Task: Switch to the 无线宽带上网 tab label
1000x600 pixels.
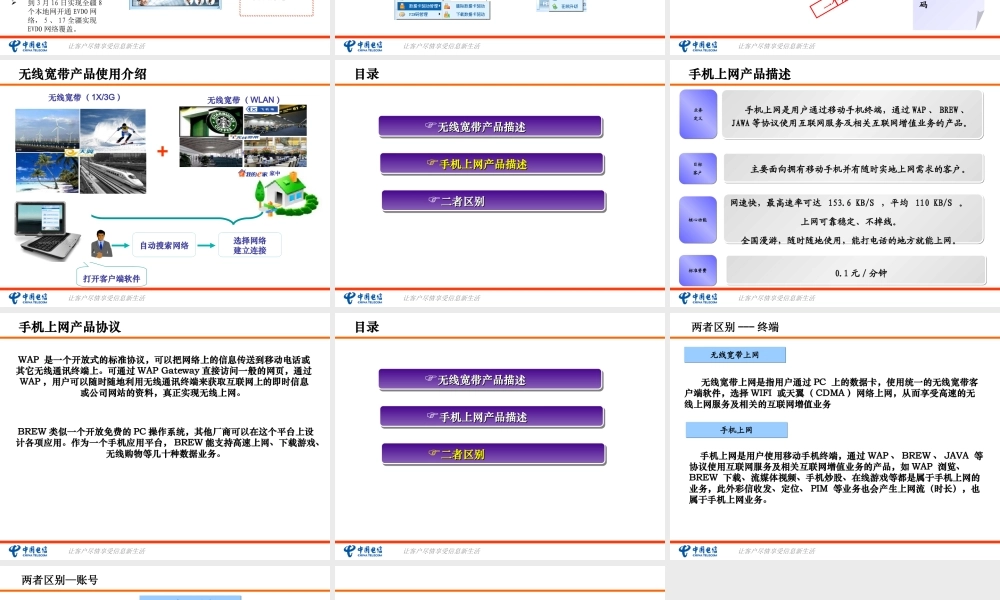Action: [734, 355]
